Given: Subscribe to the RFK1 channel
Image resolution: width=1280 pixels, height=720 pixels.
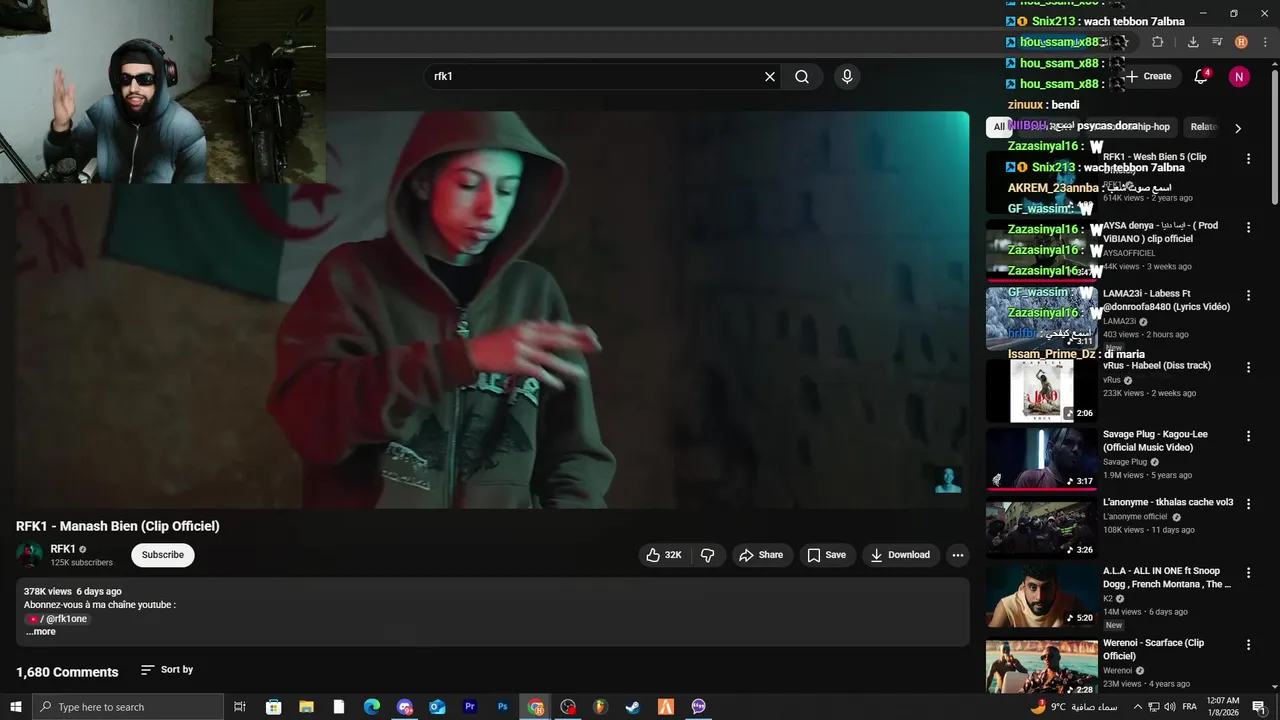Looking at the screenshot, I should point(163,555).
